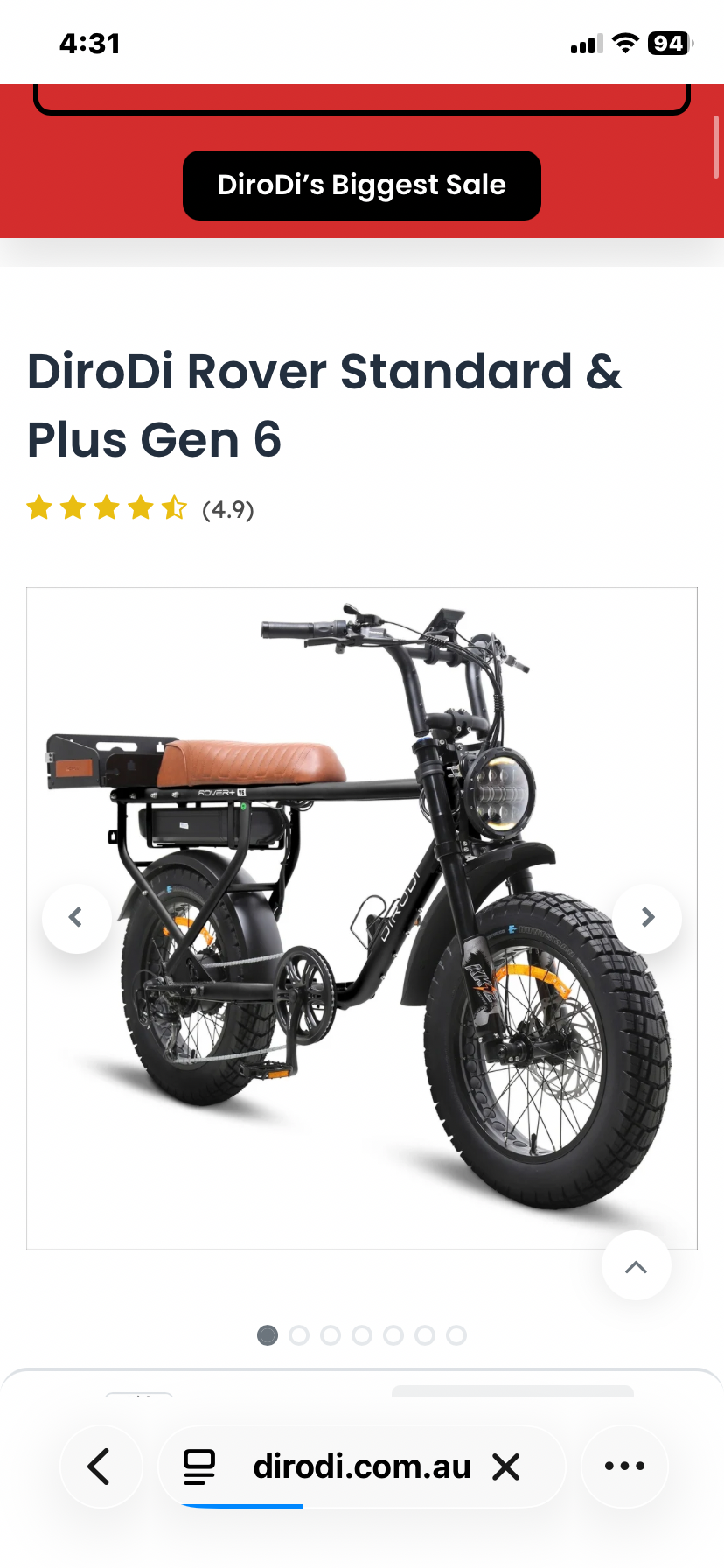
Task: Jump to the fifth carousel dot
Action: coord(393,1335)
